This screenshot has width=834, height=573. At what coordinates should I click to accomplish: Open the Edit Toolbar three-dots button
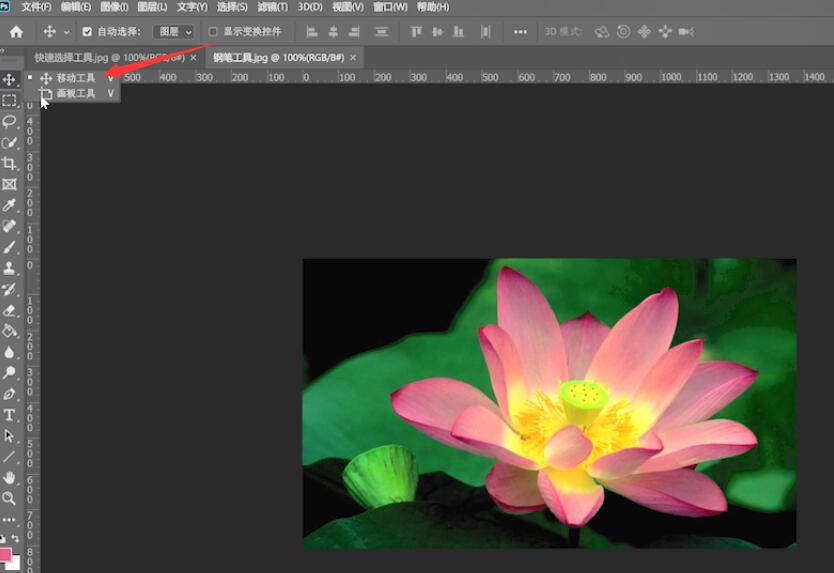pos(9,519)
